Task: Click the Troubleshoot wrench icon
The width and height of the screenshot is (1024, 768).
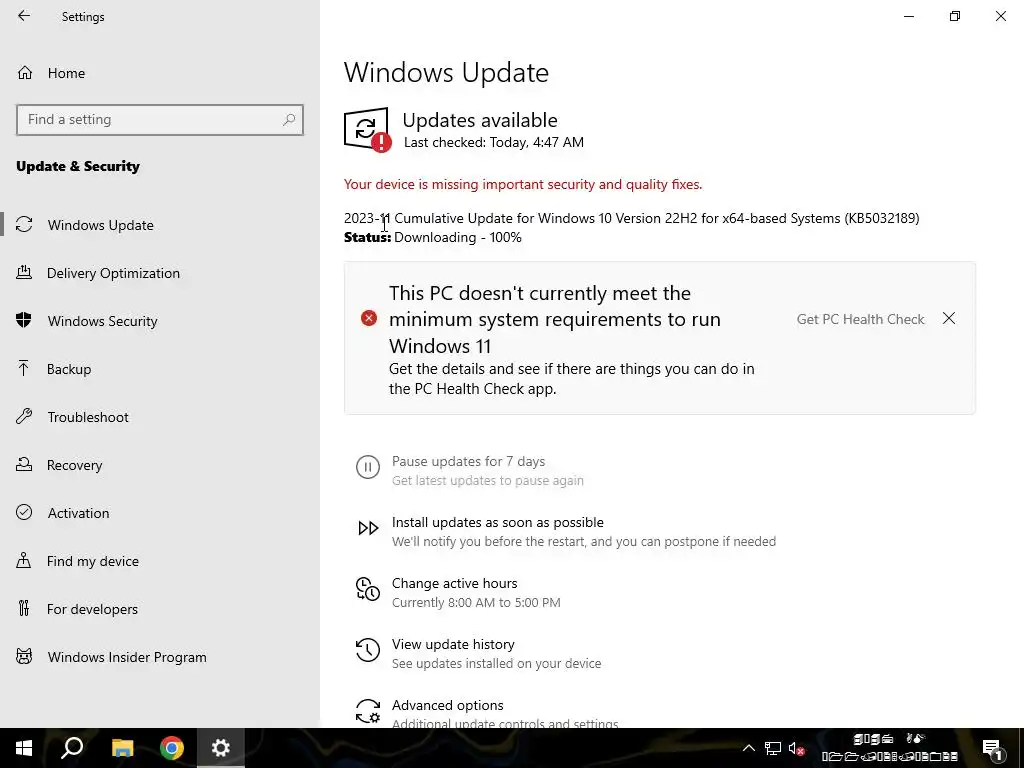Action: (x=24, y=416)
